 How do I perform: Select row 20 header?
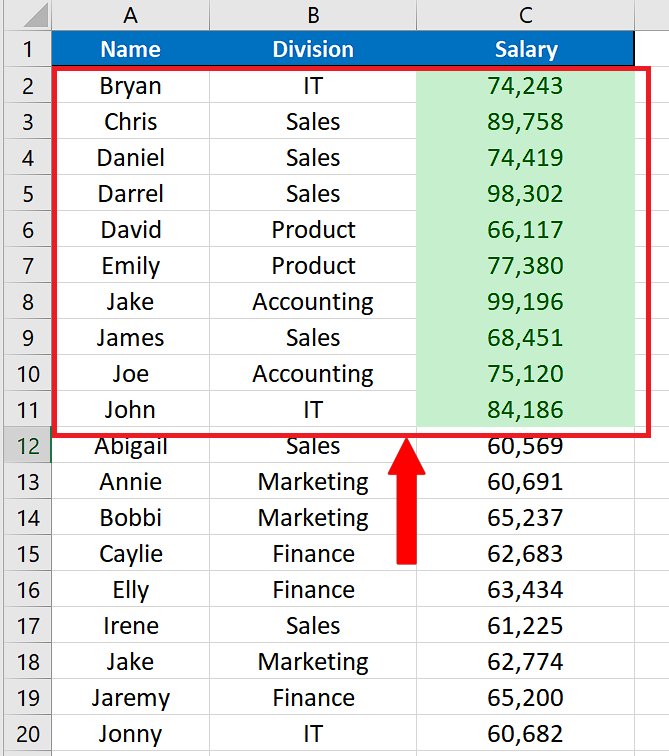tap(27, 733)
